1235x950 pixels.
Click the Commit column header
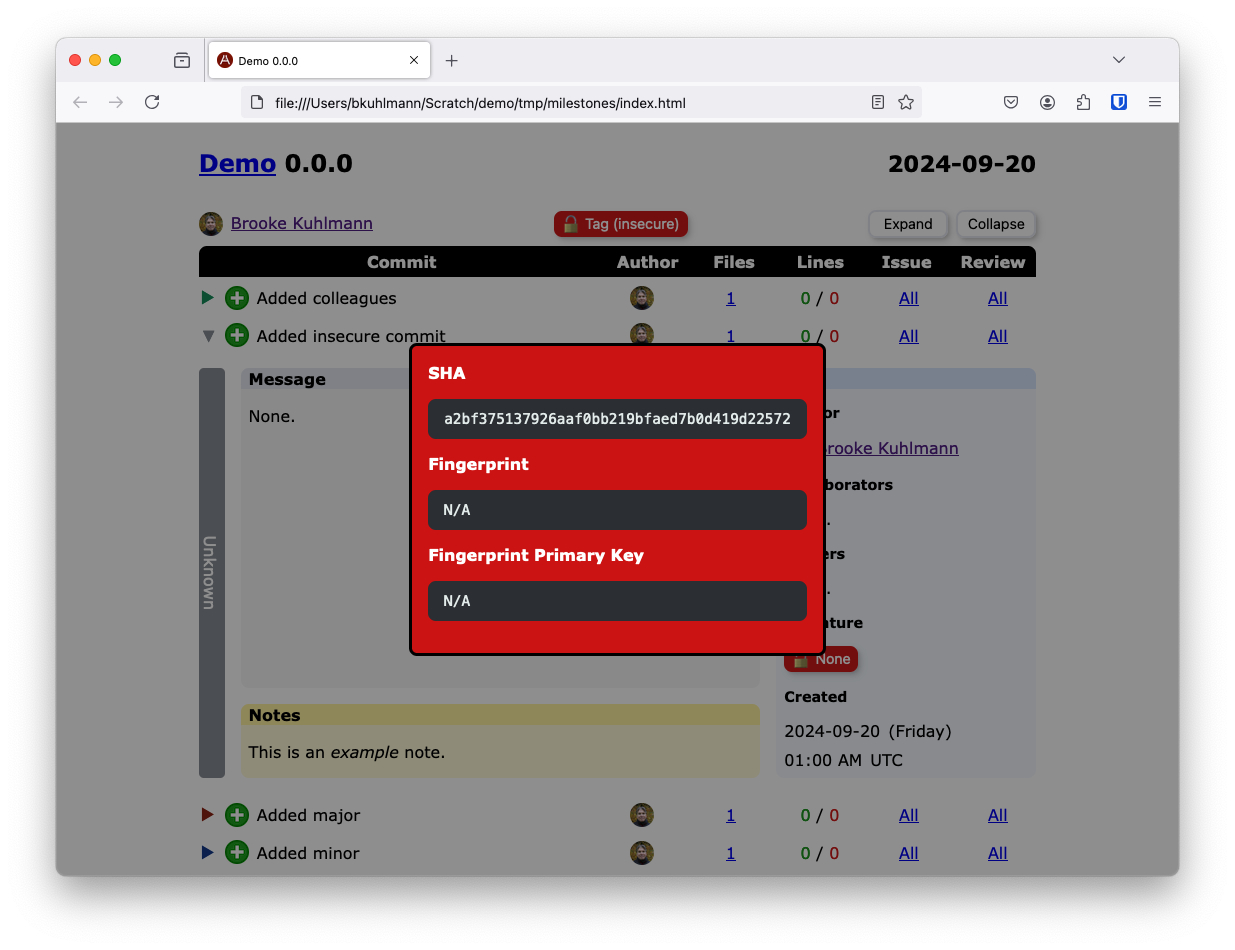pyautogui.click(x=401, y=262)
